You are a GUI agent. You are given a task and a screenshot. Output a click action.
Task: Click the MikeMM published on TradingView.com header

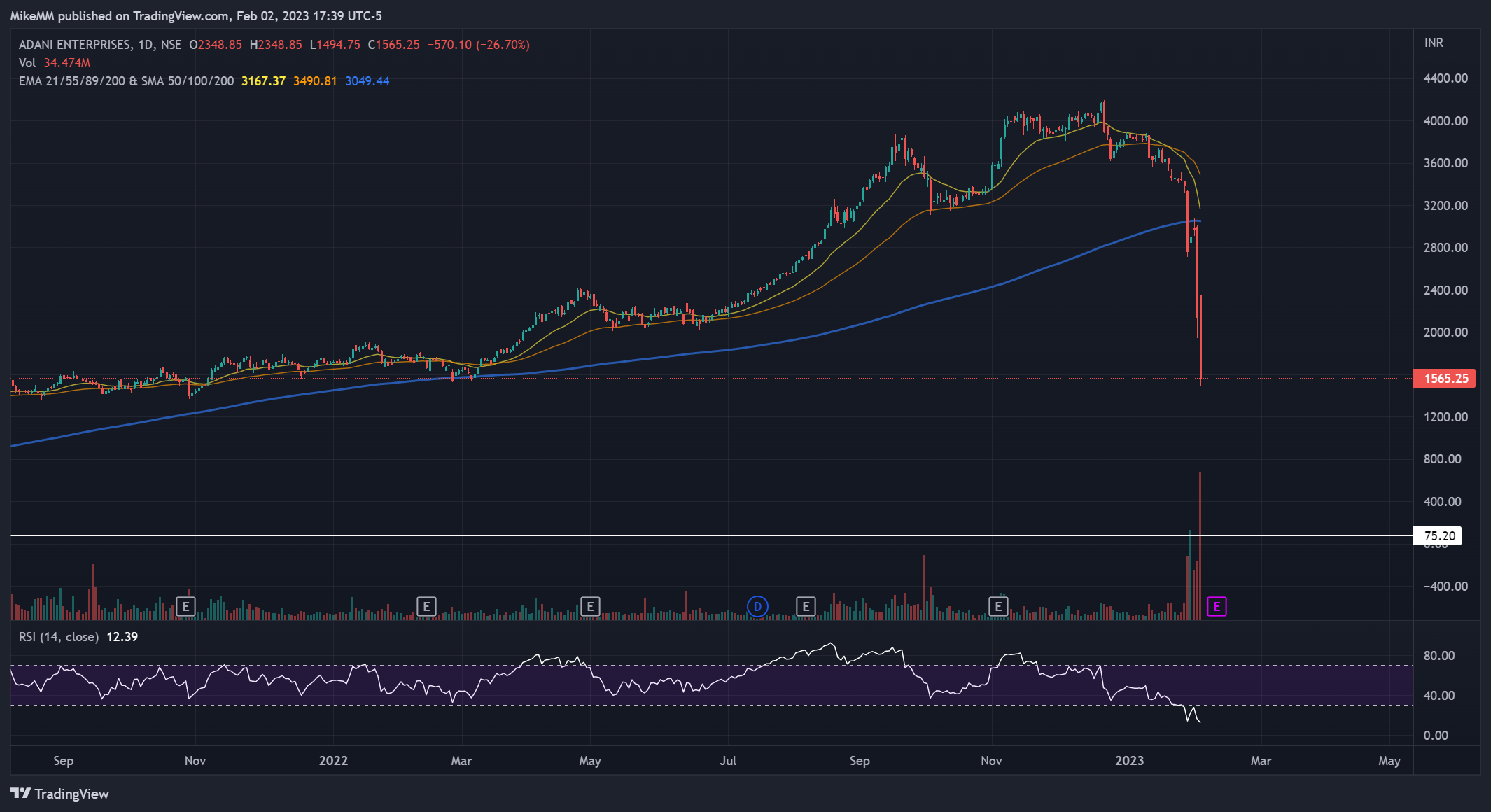[196, 15]
